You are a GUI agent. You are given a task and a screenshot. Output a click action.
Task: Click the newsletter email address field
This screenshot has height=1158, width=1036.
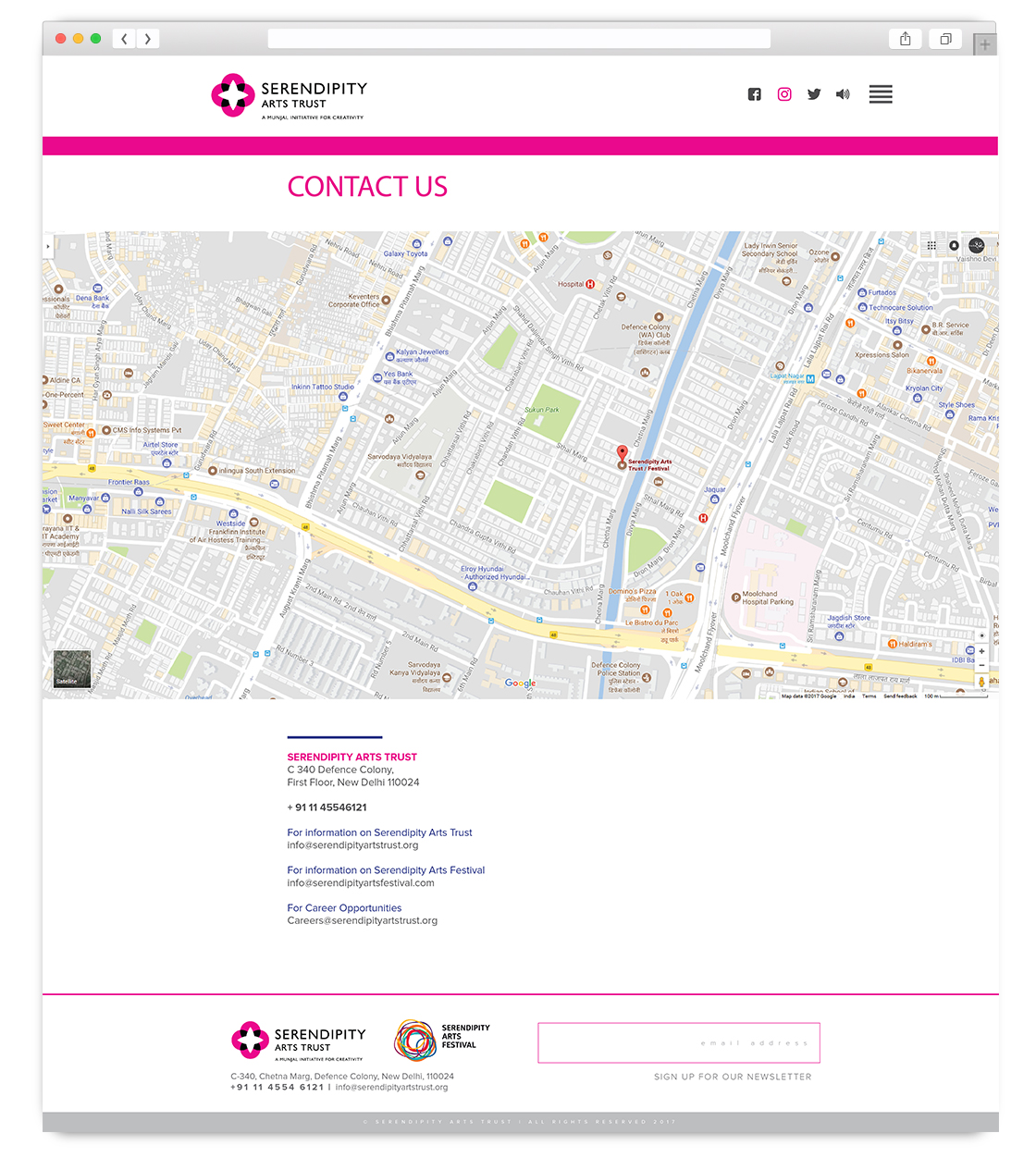(679, 1043)
